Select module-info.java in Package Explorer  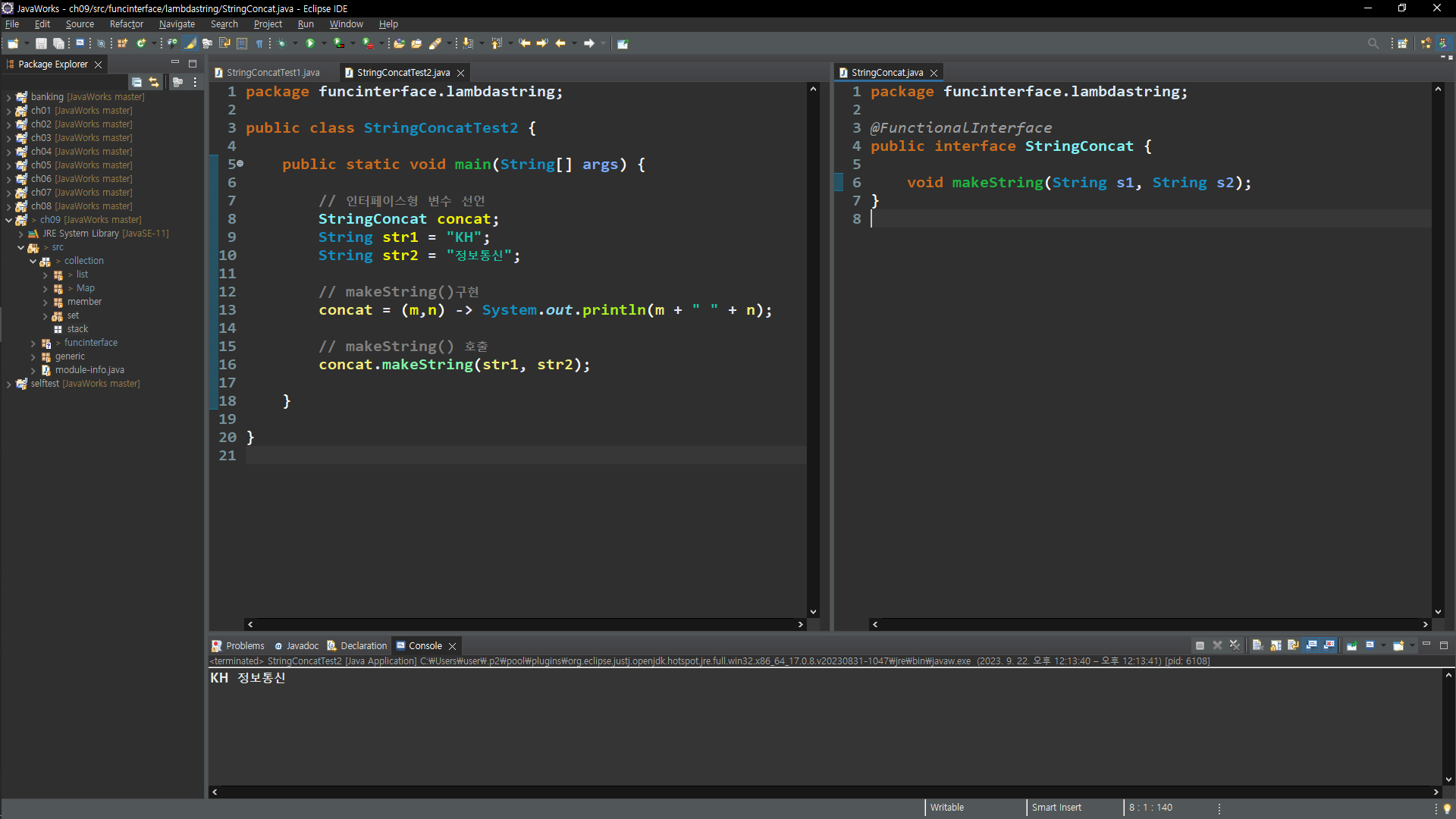pos(89,370)
